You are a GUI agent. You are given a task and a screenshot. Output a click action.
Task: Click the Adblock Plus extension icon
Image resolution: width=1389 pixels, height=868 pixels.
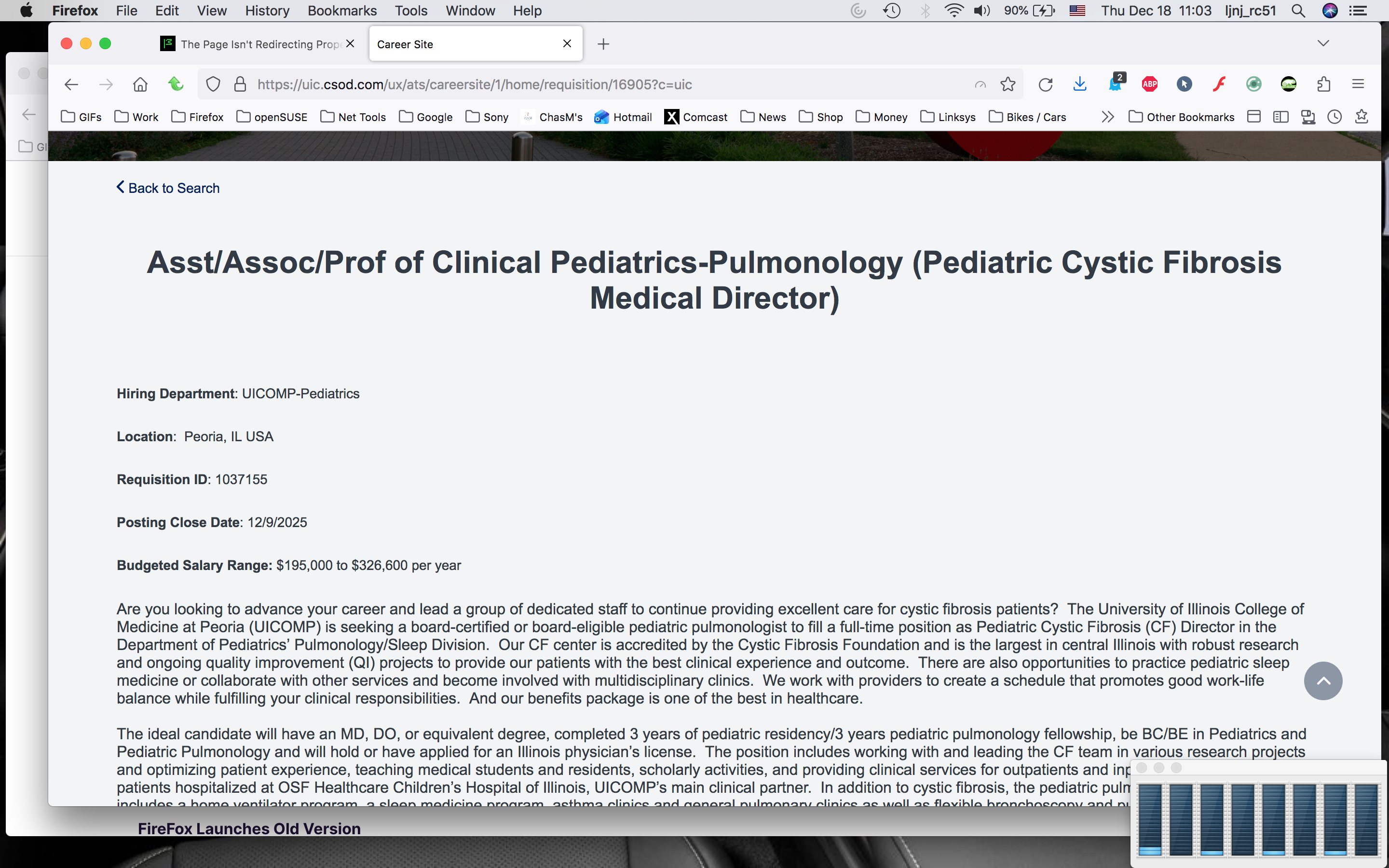(x=1150, y=84)
